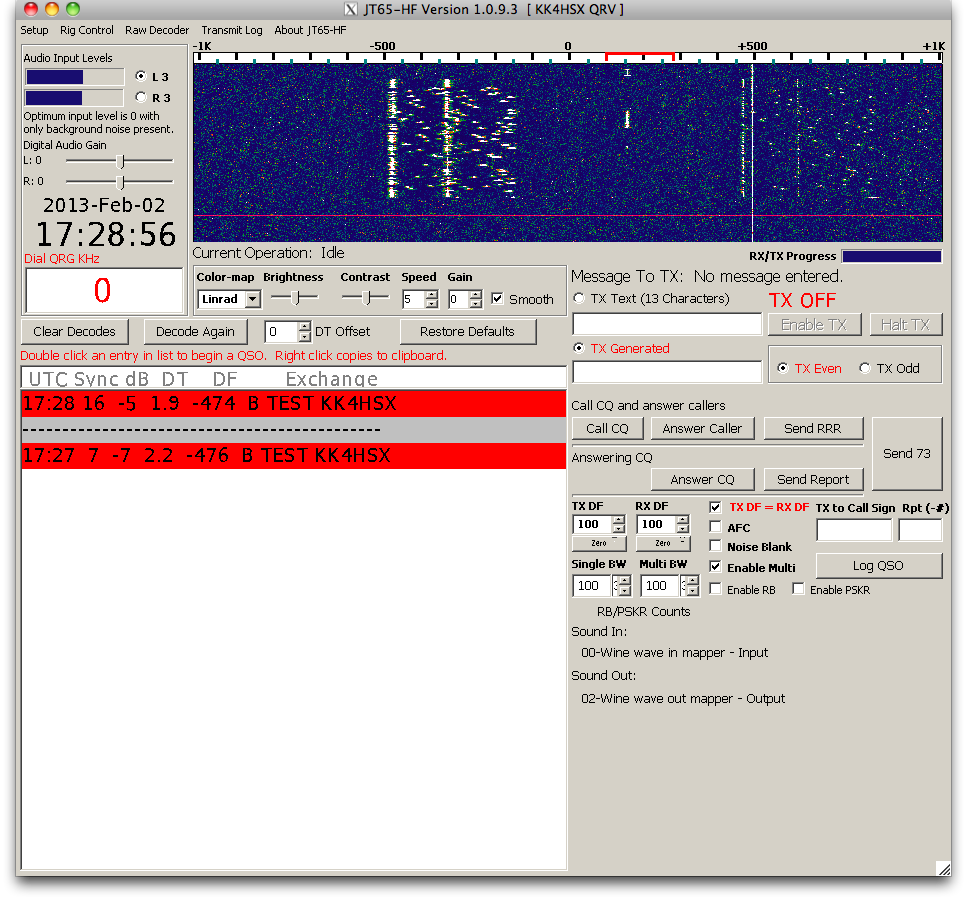Select the 17:27 B TEST KK4HSX decode row
Screen dimensions: 967x900
(294, 455)
